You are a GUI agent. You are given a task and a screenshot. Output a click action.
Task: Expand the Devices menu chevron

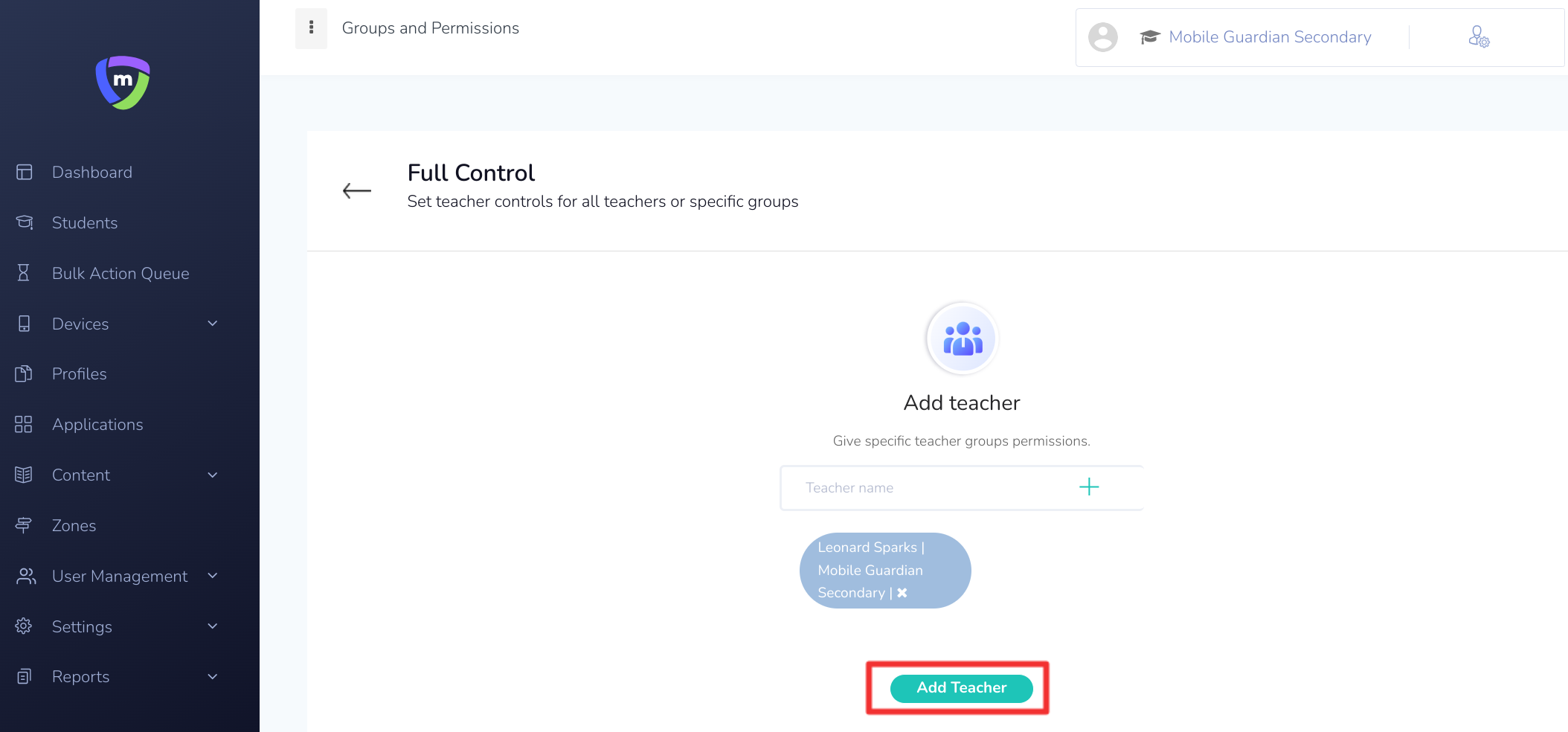click(x=213, y=324)
